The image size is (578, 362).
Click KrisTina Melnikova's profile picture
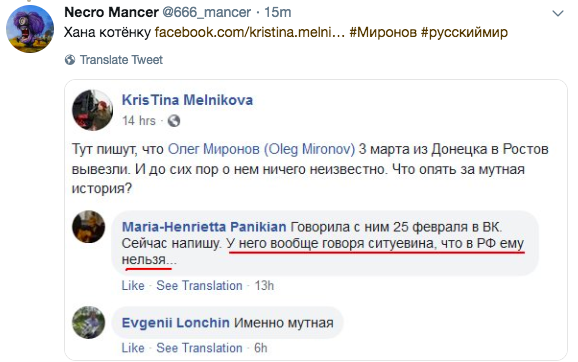(93, 110)
